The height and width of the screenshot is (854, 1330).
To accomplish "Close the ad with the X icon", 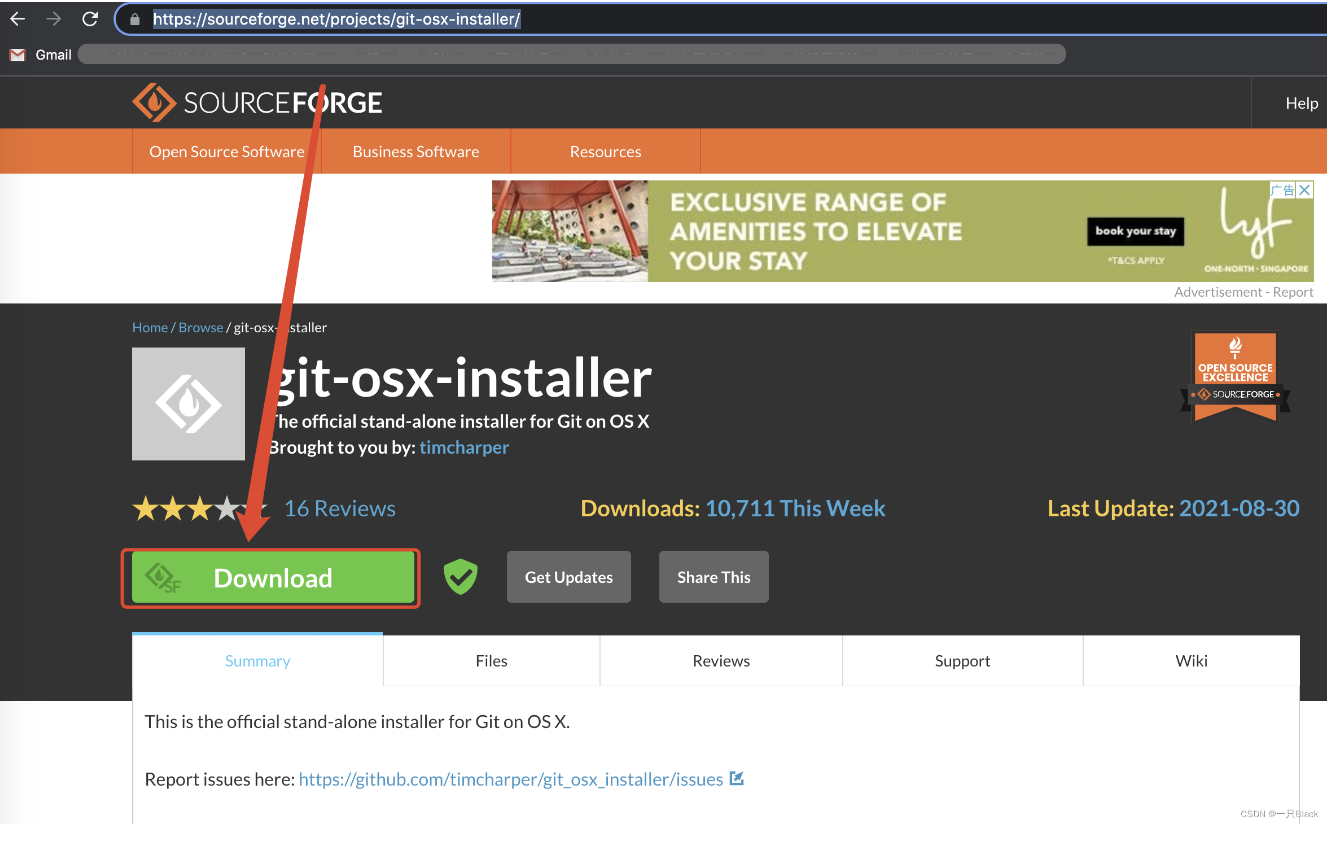I will pyautogui.click(x=1304, y=190).
